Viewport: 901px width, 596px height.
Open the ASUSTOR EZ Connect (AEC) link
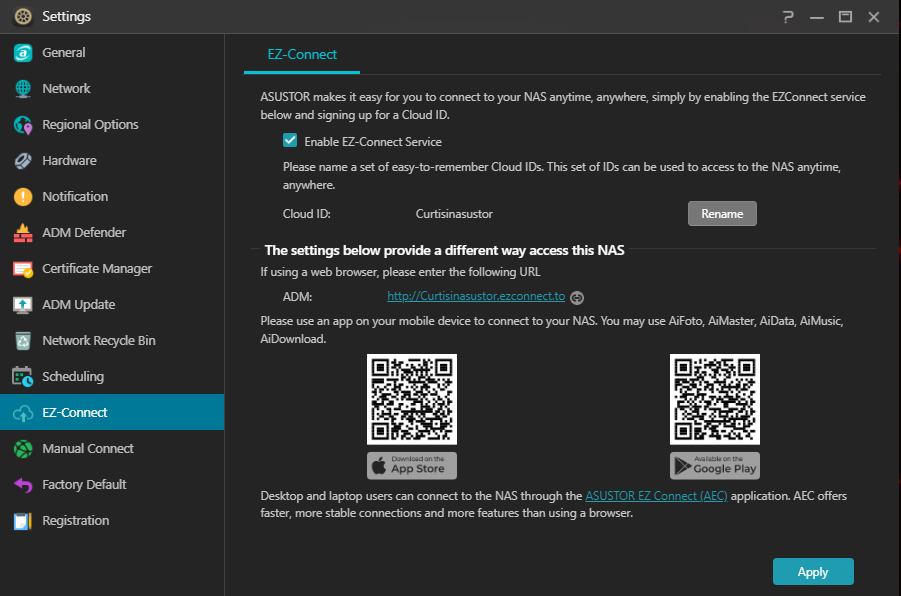(x=656, y=496)
